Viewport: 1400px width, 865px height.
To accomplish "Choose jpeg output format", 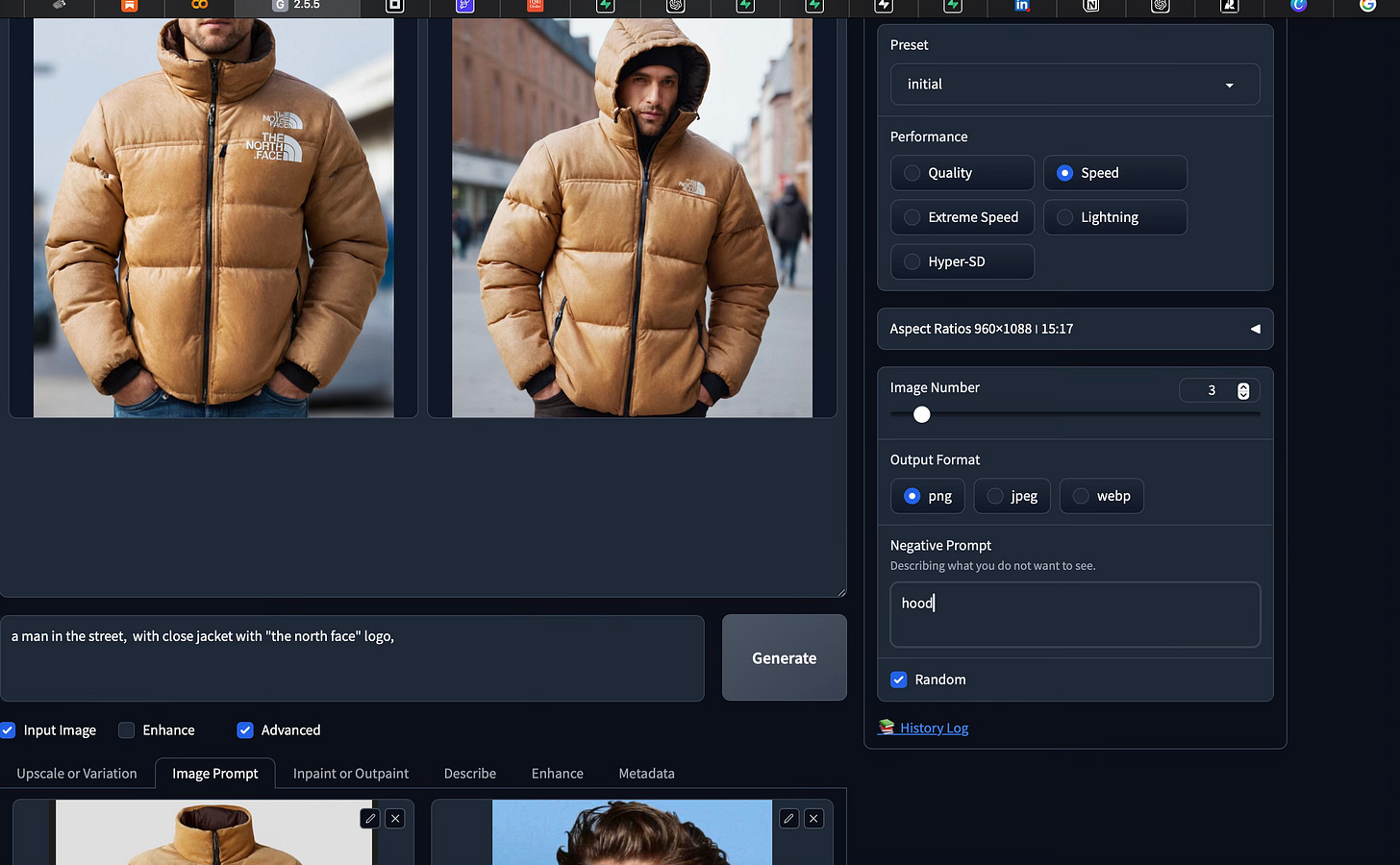I will tap(1012, 496).
